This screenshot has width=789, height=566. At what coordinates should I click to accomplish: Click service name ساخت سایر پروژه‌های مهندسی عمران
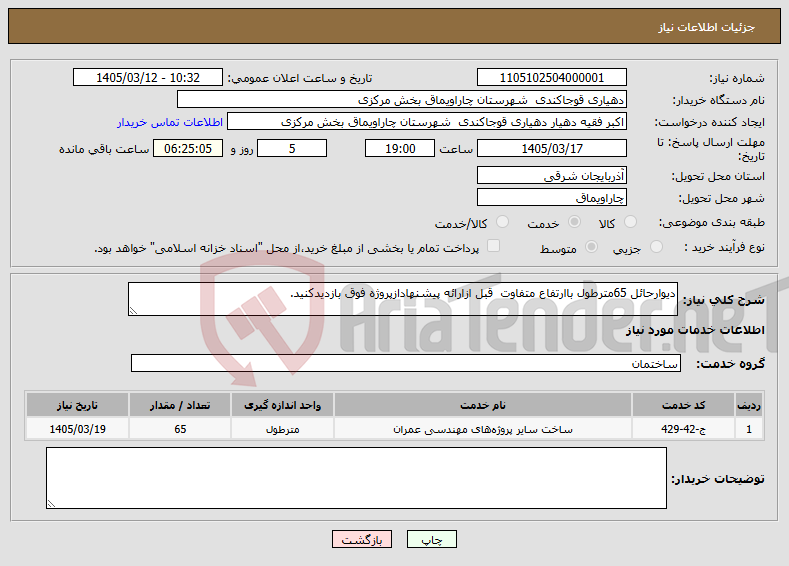tap(483, 429)
